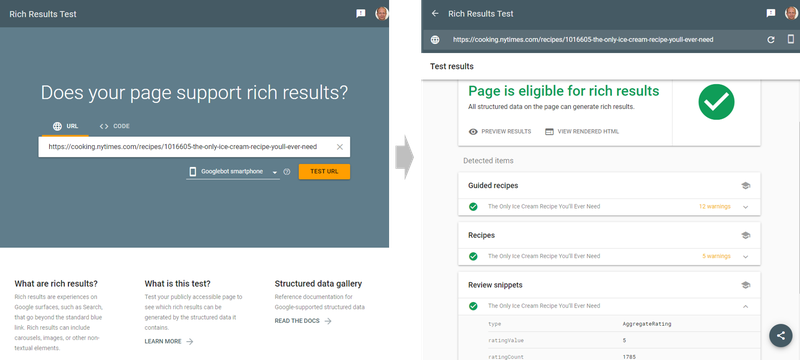Click the Detected items heading
This screenshot has height=360, width=800.
click(488, 161)
